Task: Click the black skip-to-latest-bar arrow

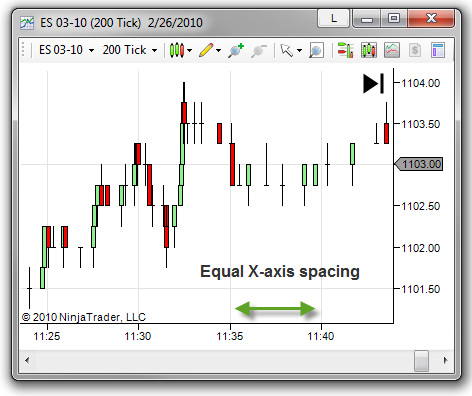Action: 374,83
